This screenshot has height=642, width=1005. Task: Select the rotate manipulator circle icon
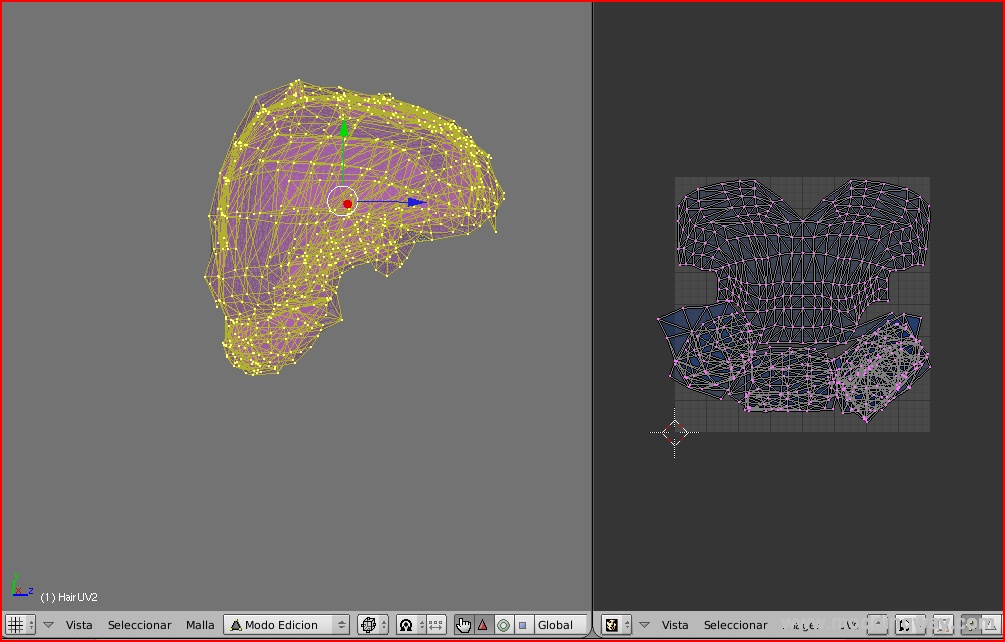(503, 625)
